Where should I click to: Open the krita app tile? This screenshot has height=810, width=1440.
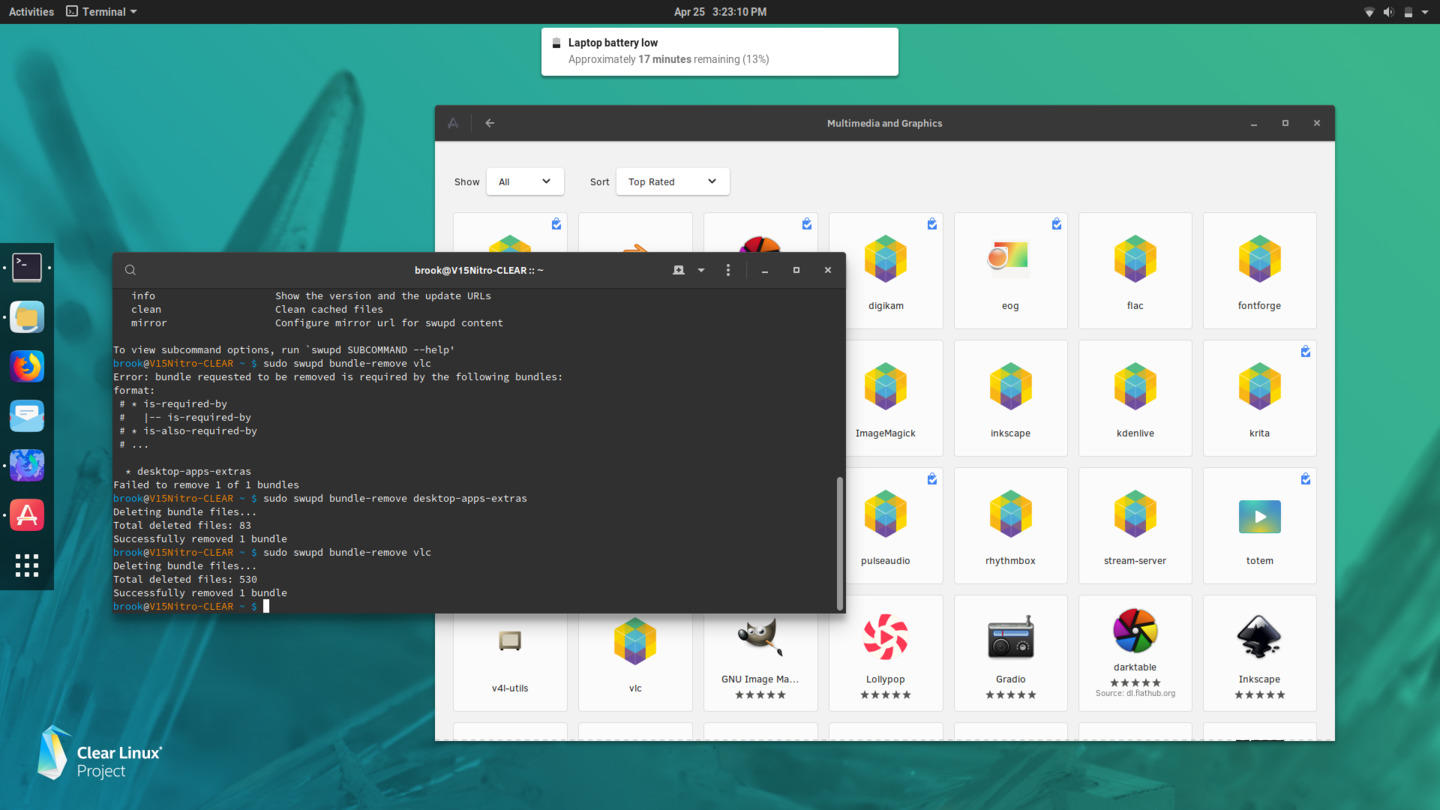[1259, 398]
